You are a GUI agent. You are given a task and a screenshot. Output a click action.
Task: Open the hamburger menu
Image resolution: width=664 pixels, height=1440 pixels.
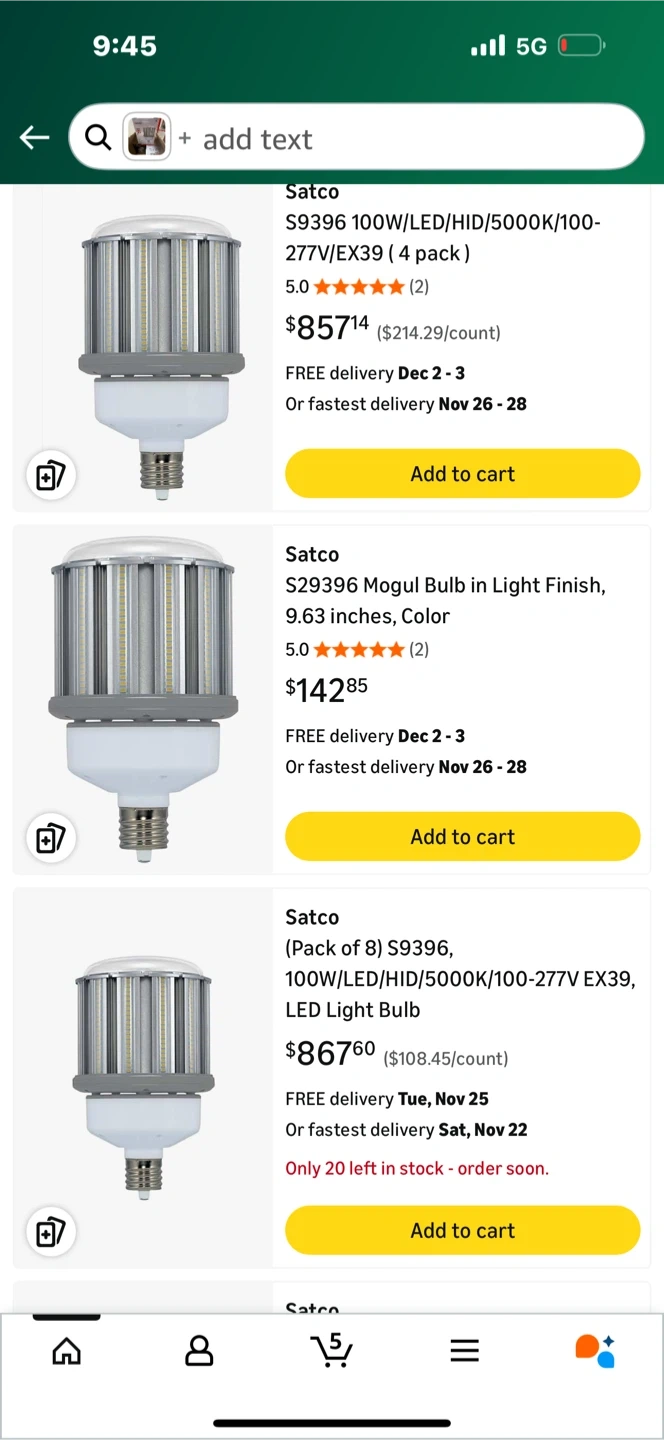(464, 1352)
